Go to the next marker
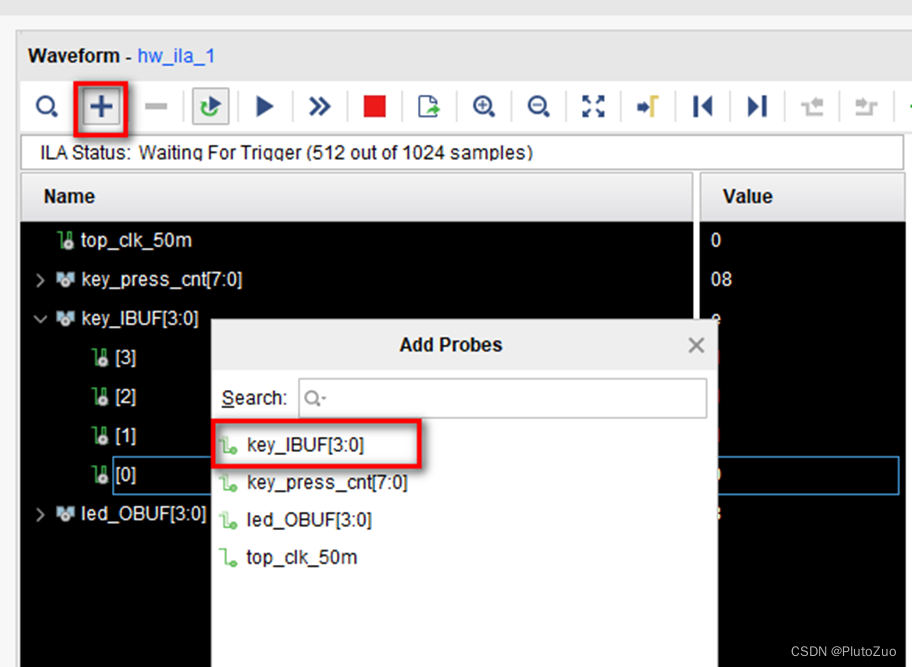The image size is (912, 667). coord(756,106)
